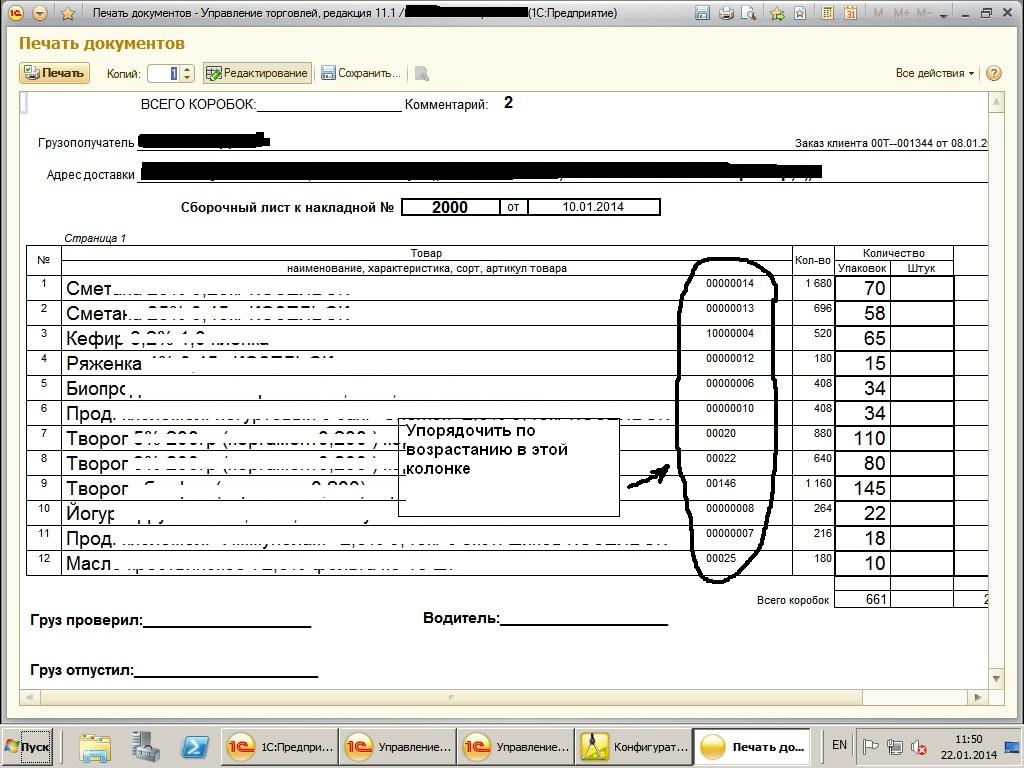Click the Сохранить... button
Image resolution: width=1024 pixels, height=768 pixels.
pyautogui.click(x=360, y=73)
